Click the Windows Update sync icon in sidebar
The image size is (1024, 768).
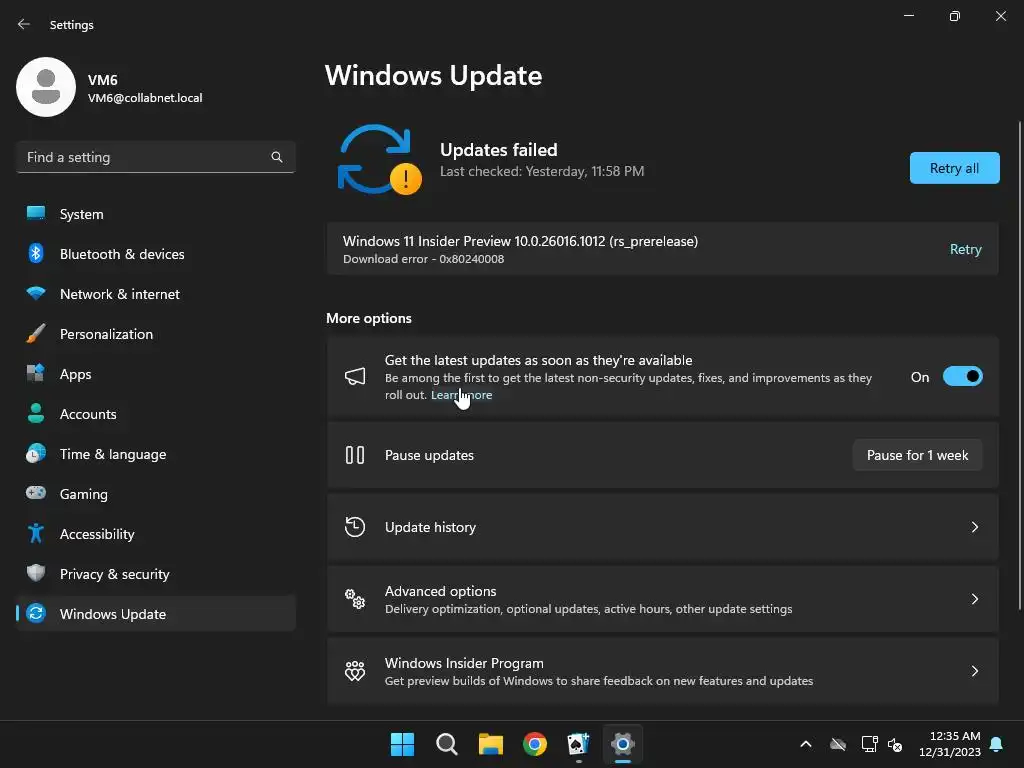point(36,613)
